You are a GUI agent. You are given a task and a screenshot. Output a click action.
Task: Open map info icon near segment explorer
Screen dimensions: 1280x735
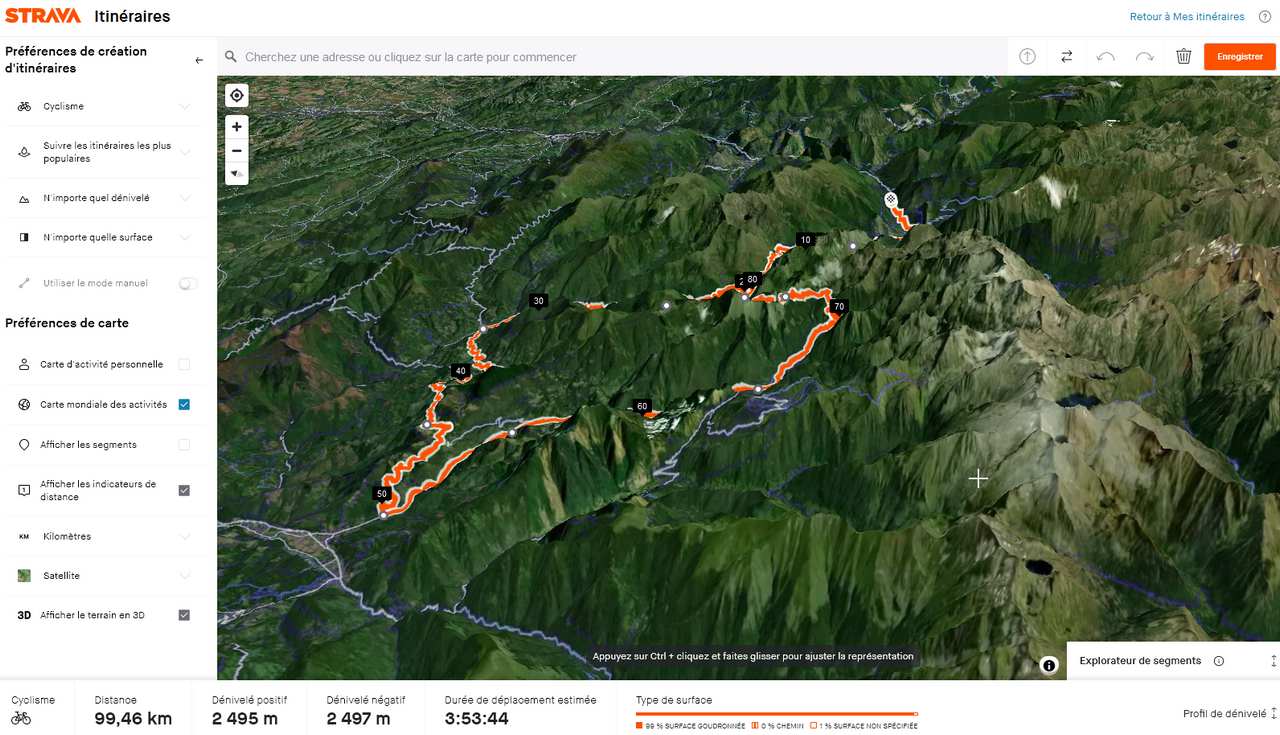[1049, 665]
